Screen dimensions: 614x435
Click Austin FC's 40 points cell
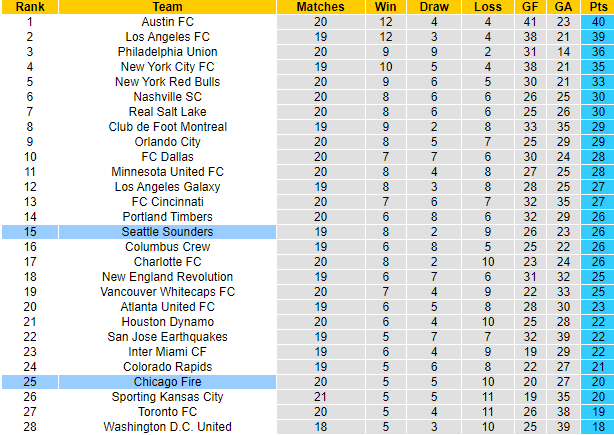598,21
